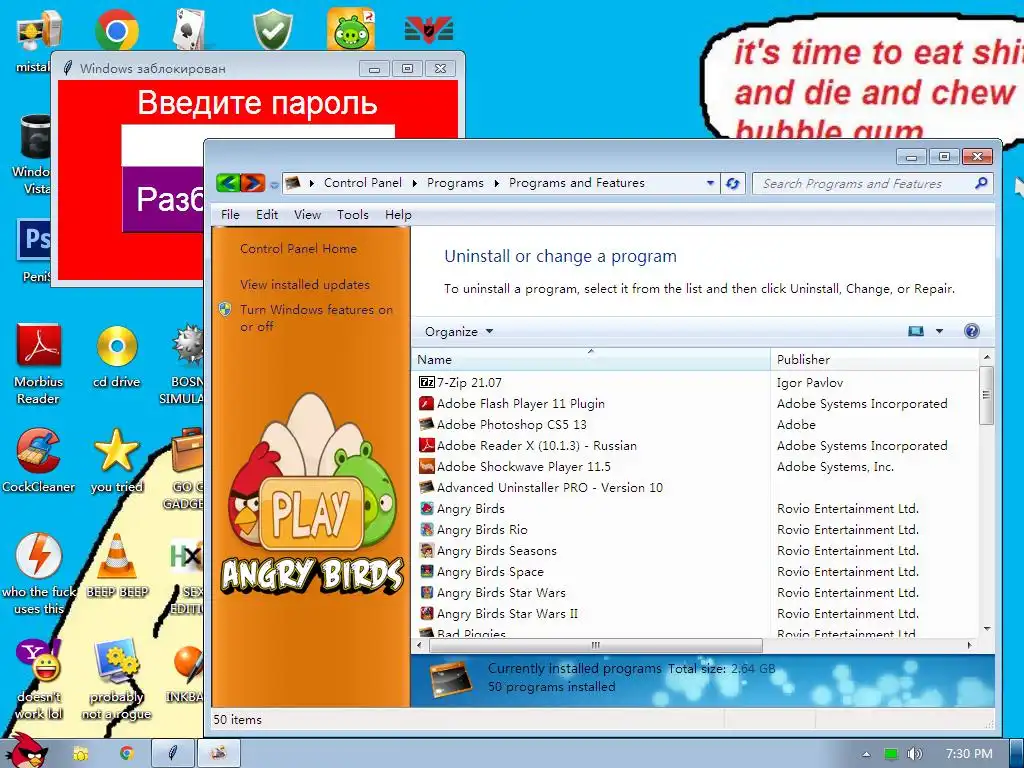Open the Edit menu
This screenshot has width=1024, height=768.
[x=266, y=215]
